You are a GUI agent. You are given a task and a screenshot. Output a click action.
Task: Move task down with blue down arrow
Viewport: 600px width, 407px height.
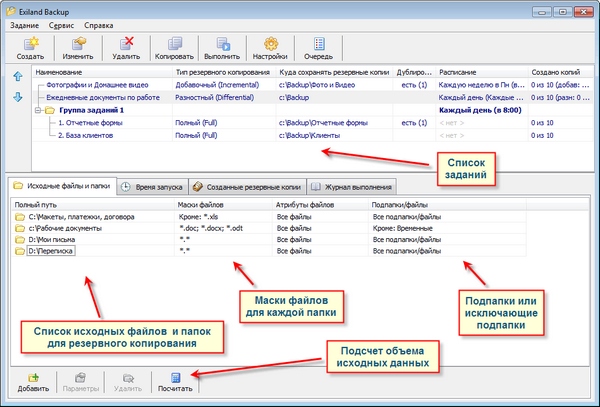(x=17, y=97)
